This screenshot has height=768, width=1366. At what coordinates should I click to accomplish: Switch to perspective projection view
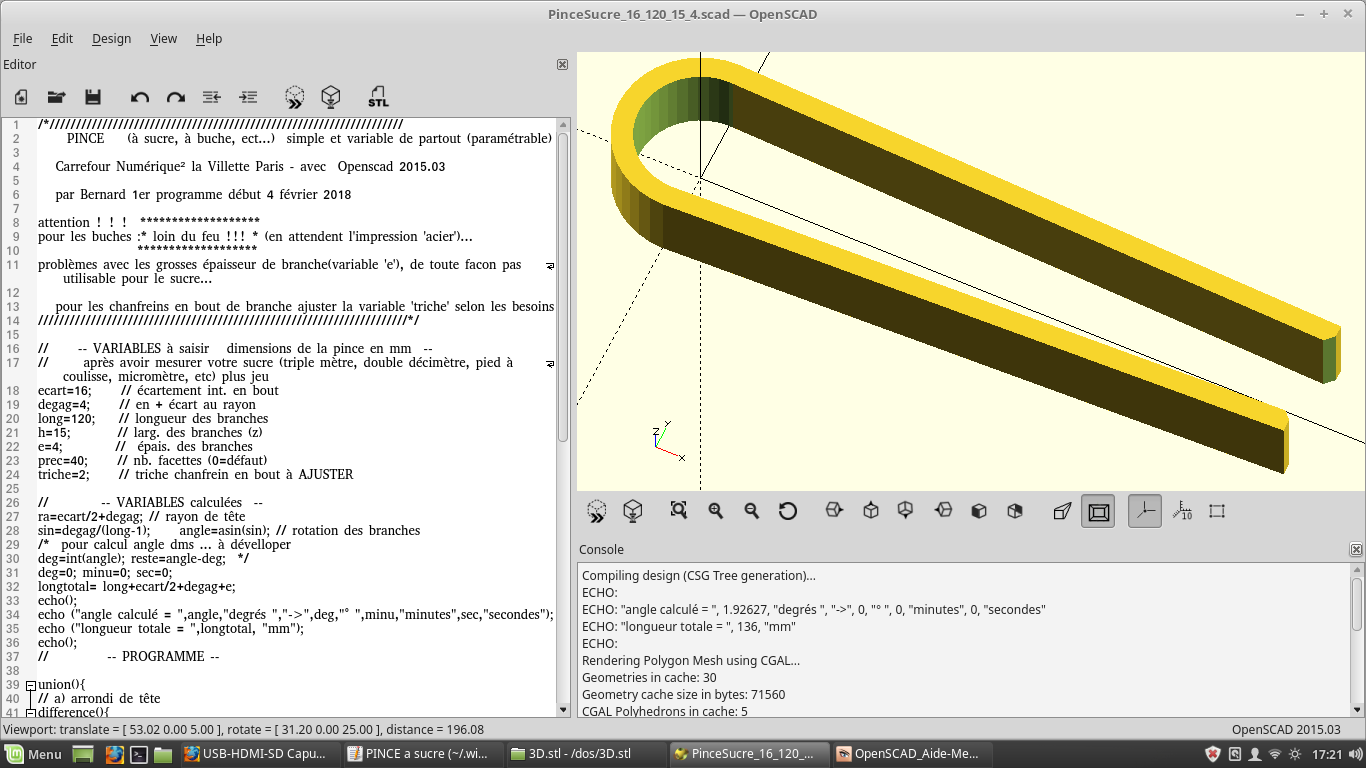coord(1062,512)
